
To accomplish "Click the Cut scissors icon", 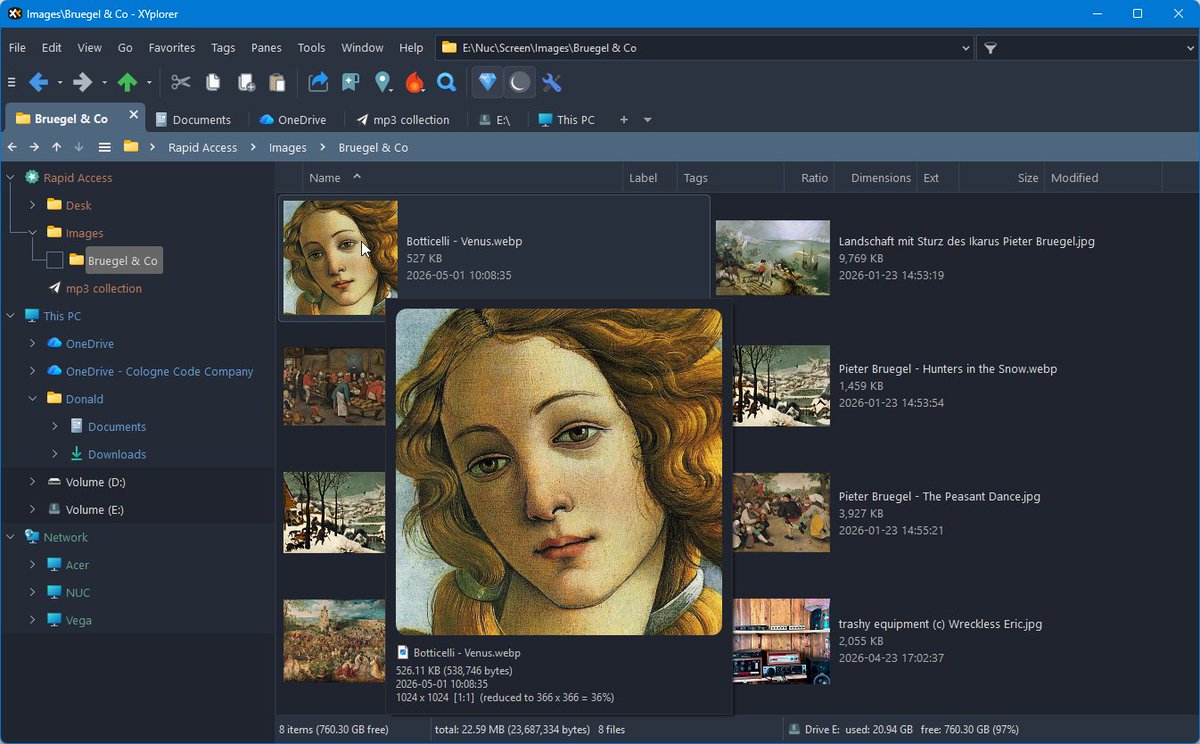I will (x=180, y=82).
